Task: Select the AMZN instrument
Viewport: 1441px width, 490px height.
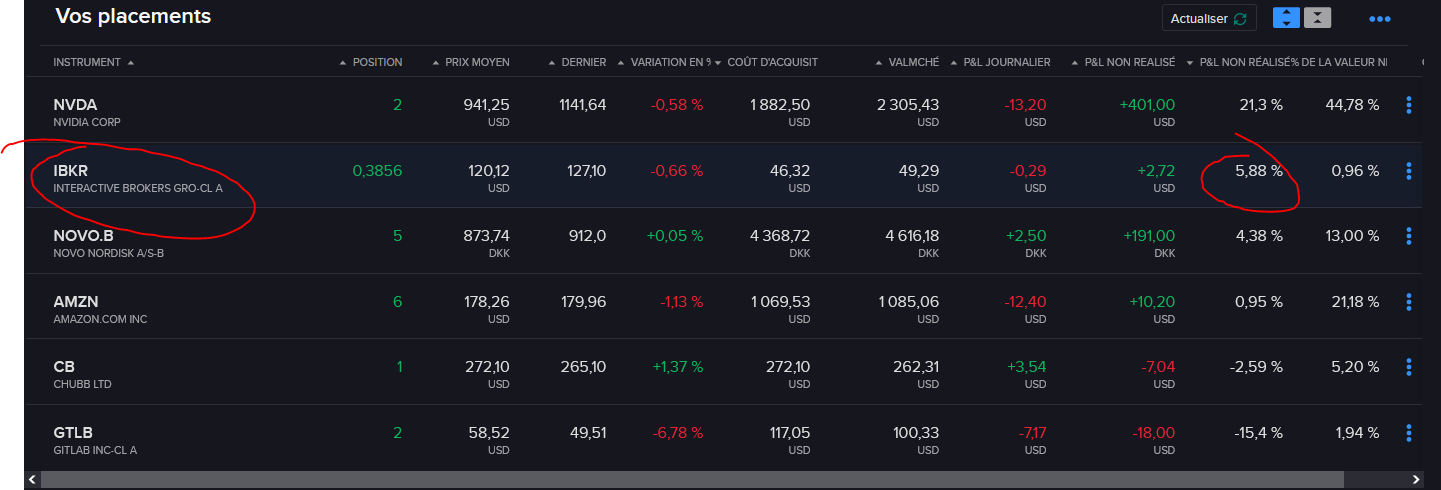Action: 76,302
